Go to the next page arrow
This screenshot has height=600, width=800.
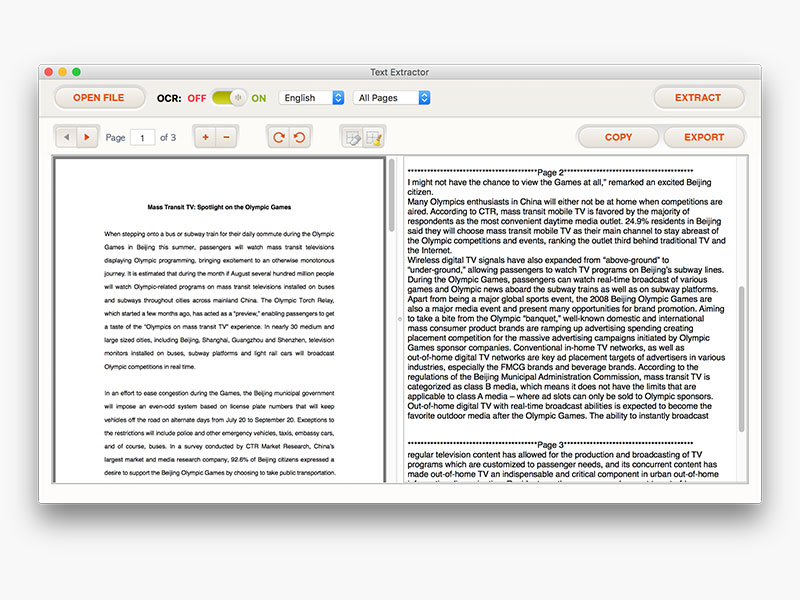tap(87, 137)
